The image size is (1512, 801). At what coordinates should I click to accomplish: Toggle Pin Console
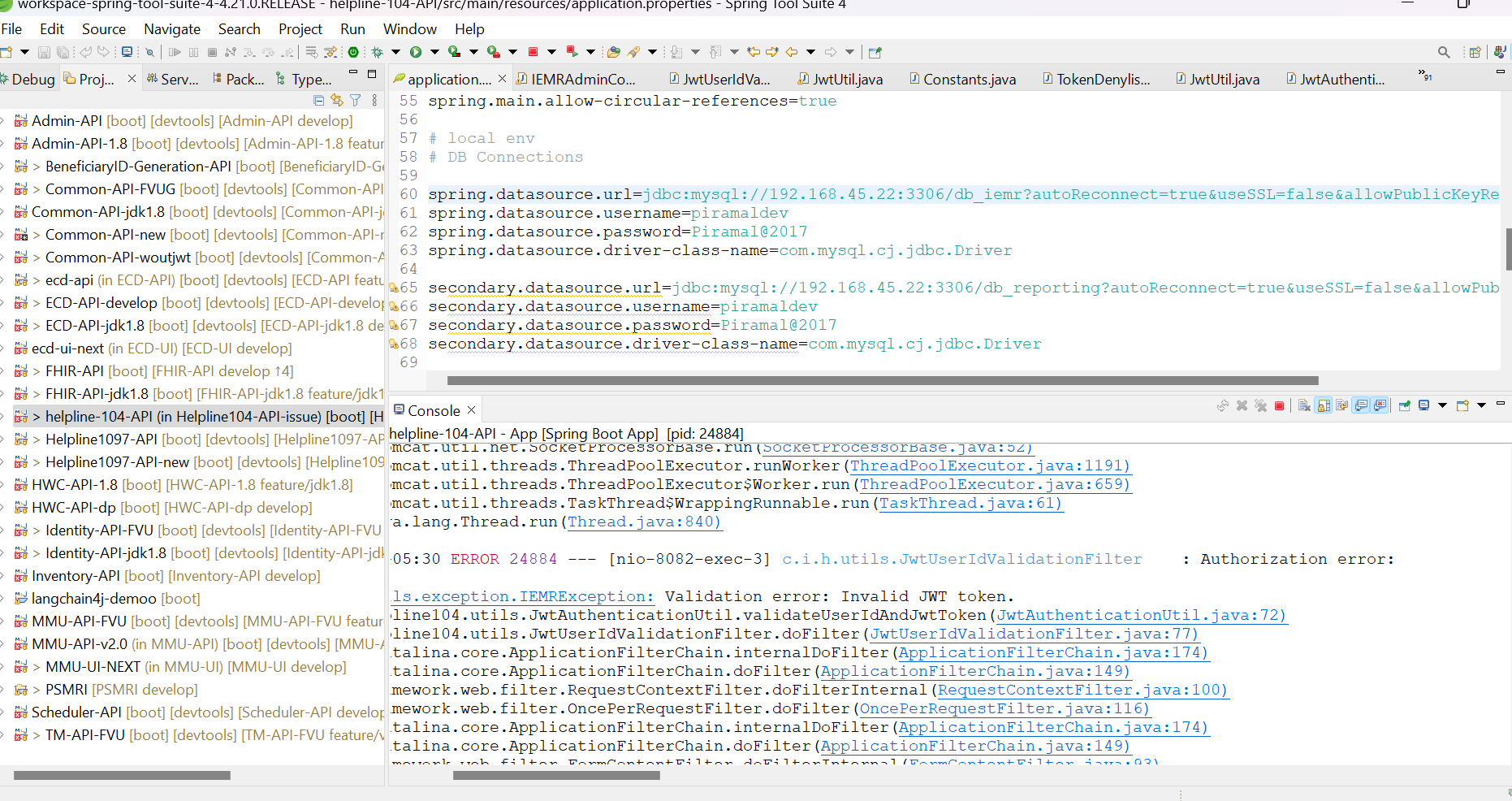point(1404,405)
